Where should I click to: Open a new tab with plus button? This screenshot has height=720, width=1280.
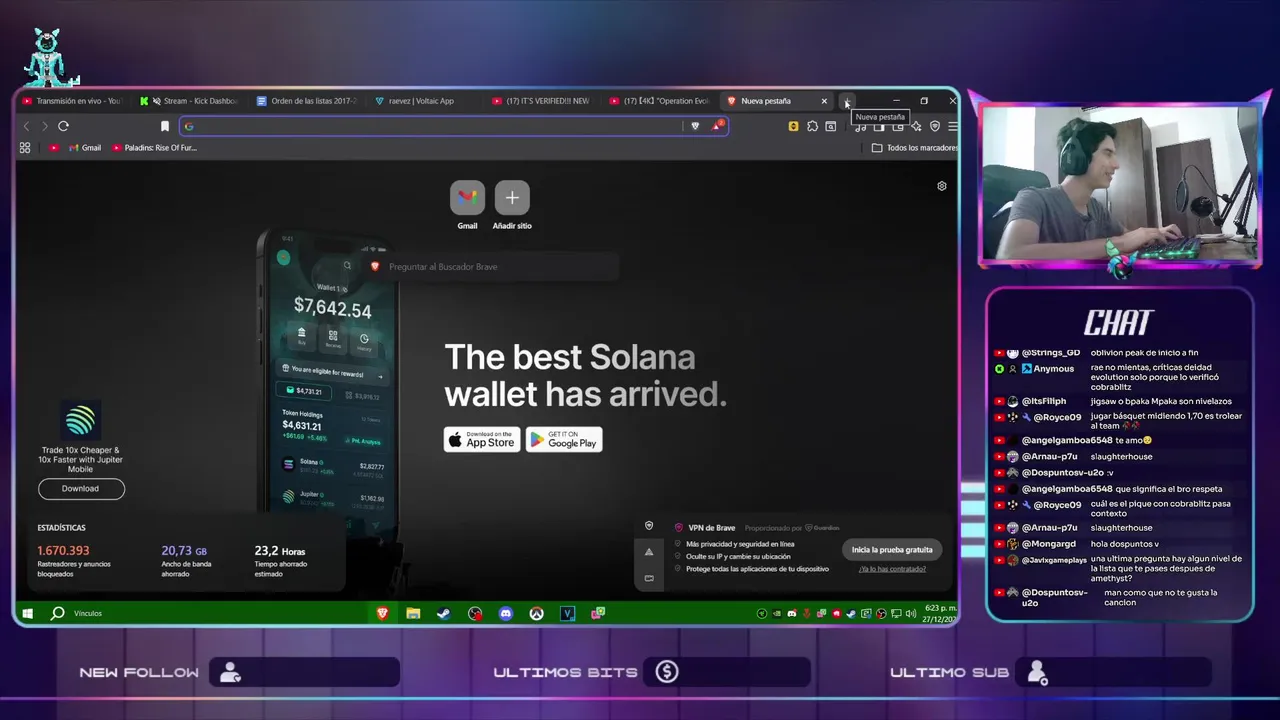[x=846, y=101]
